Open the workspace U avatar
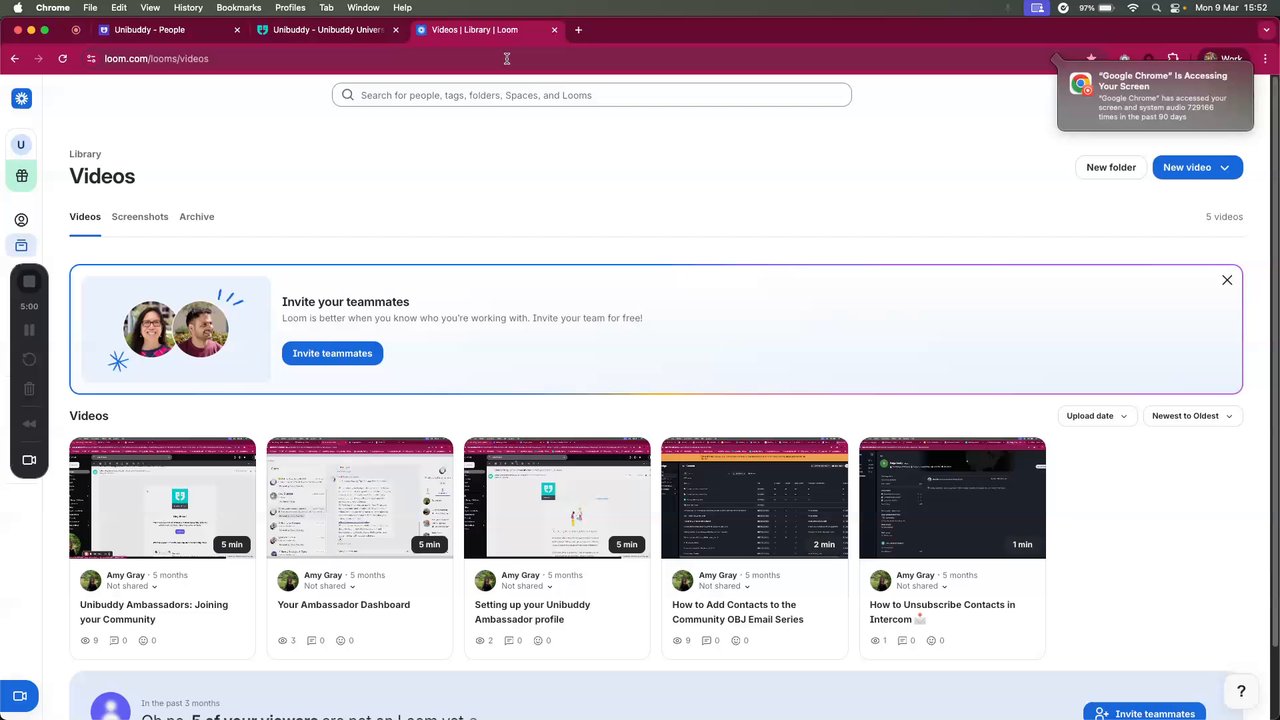This screenshot has width=1280, height=720. coord(21,145)
